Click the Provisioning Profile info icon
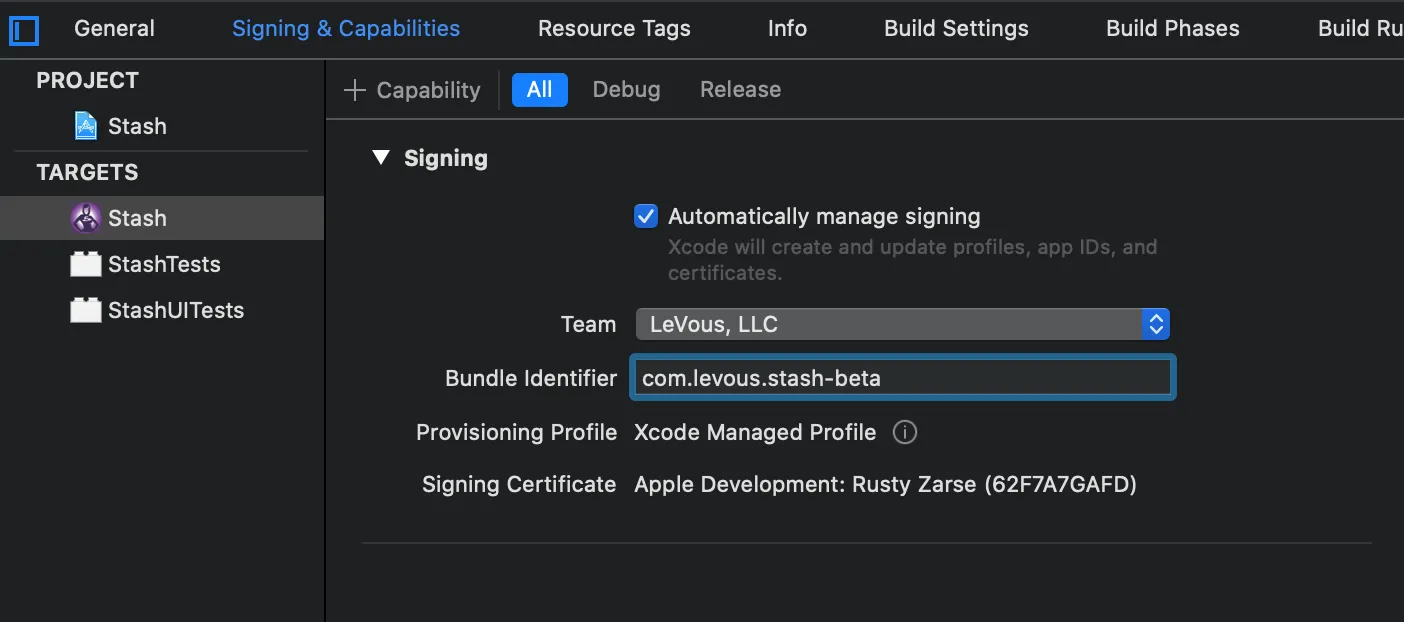This screenshot has height=622, width=1404. [904, 433]
